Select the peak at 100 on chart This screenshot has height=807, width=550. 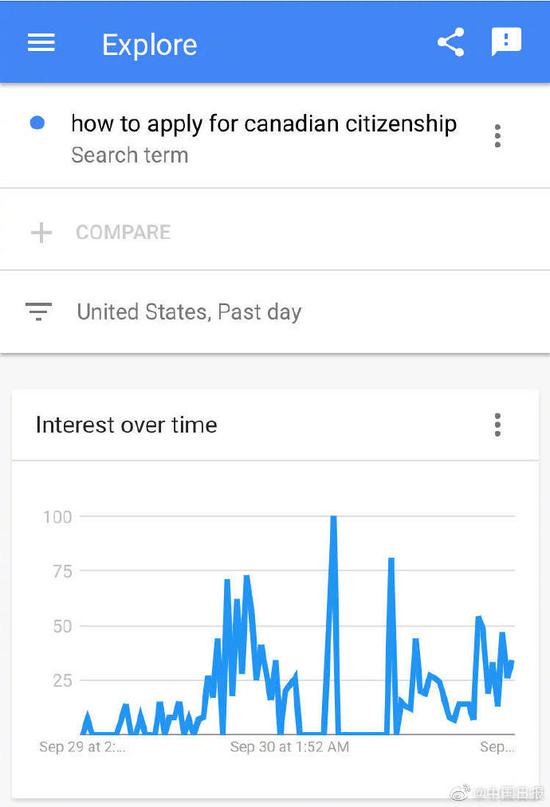tap(333, 517)
